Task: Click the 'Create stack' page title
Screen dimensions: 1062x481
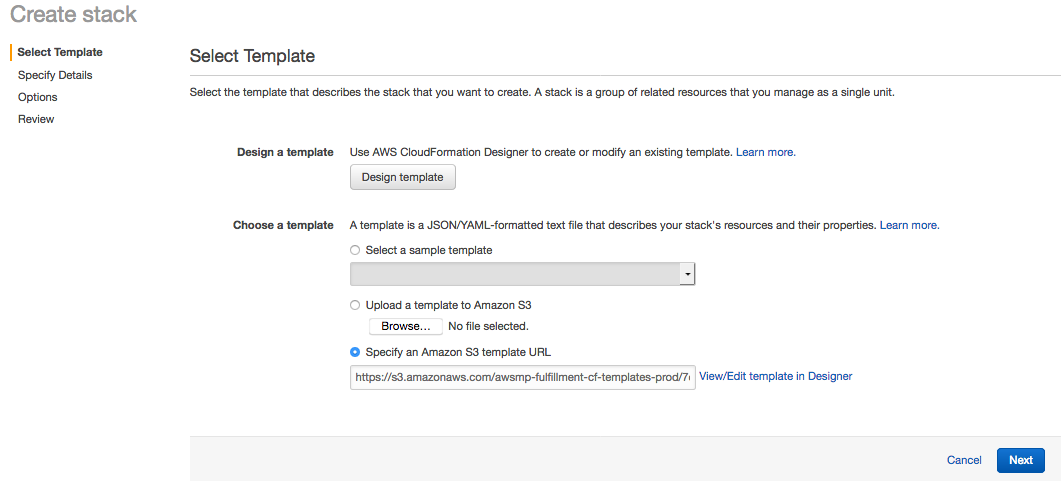Action: (73, 15)
